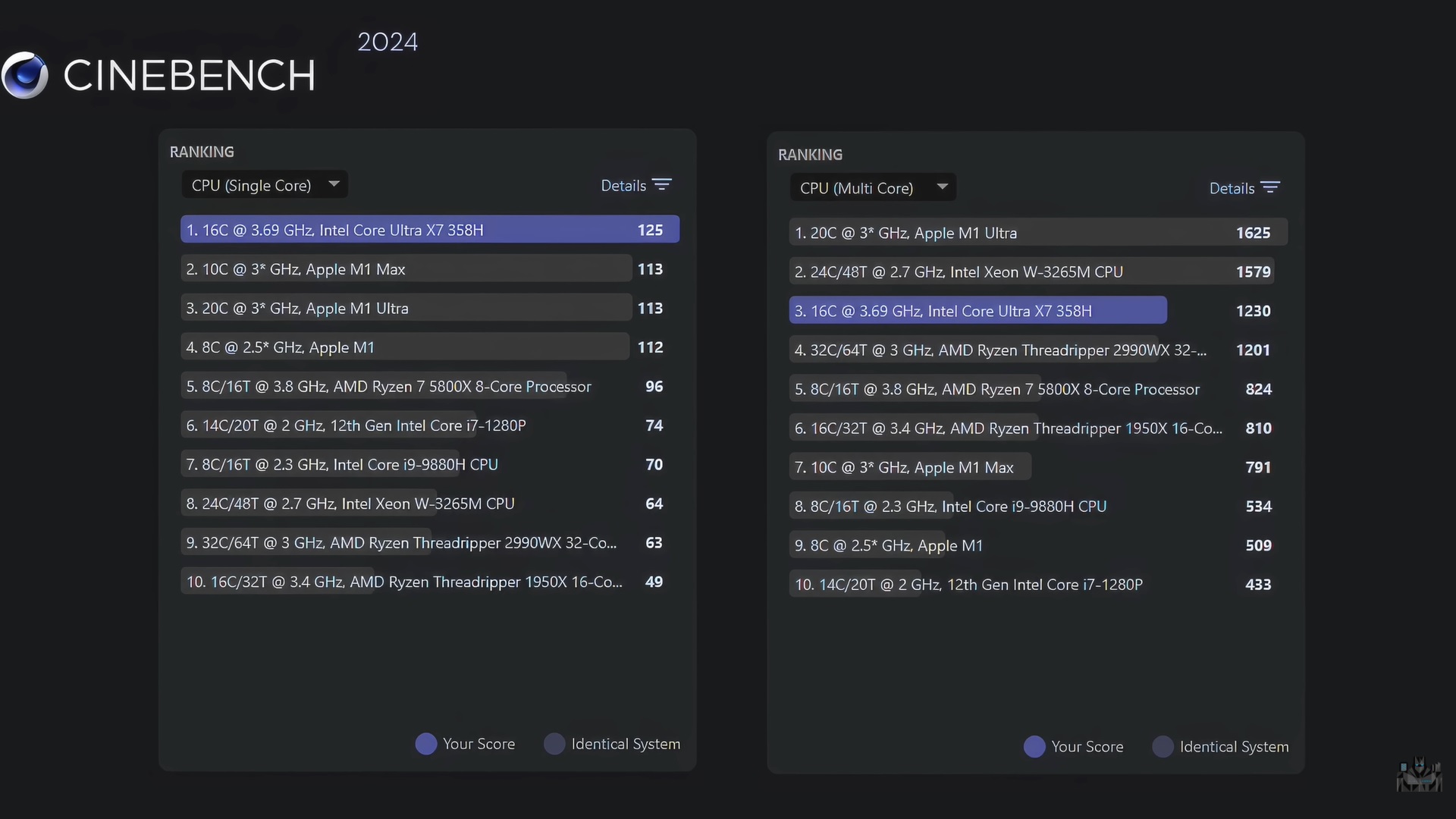Open Details in the Multi Core panel
1456x819 pixels.
tap(1232, 188)
